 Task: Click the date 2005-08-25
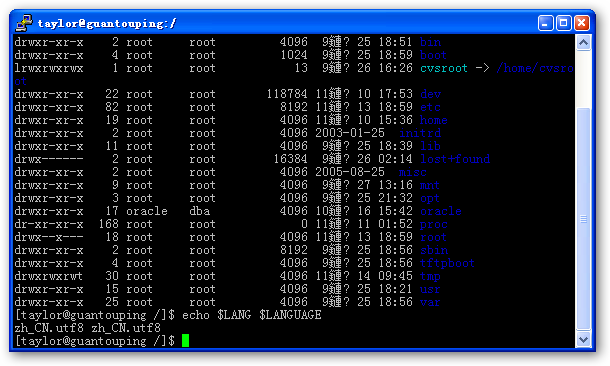tap(349, 172)
